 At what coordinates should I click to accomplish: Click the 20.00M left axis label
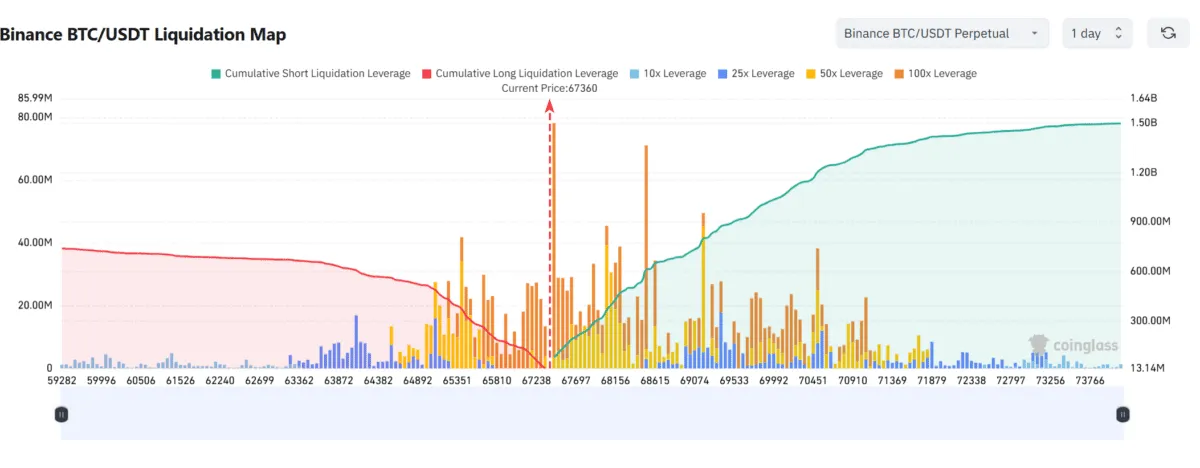pos(36,306)
